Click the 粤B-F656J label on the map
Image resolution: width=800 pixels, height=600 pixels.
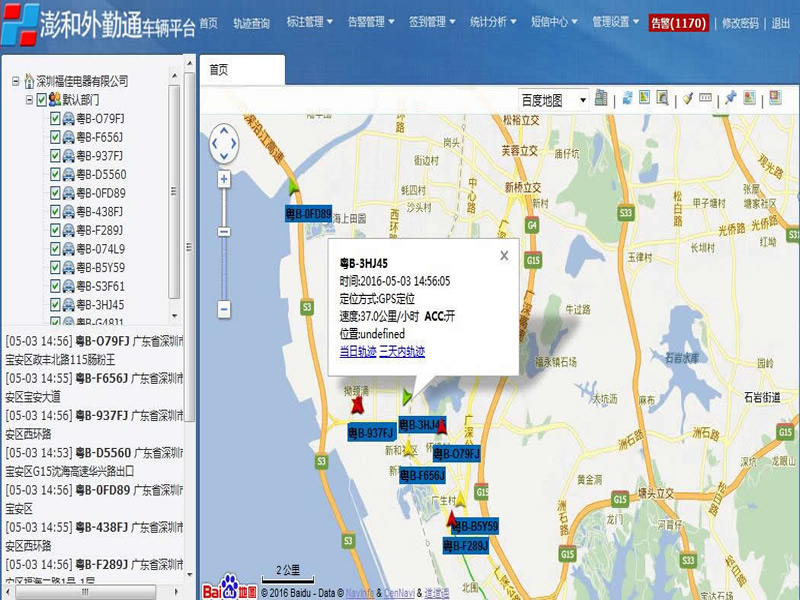422,476
